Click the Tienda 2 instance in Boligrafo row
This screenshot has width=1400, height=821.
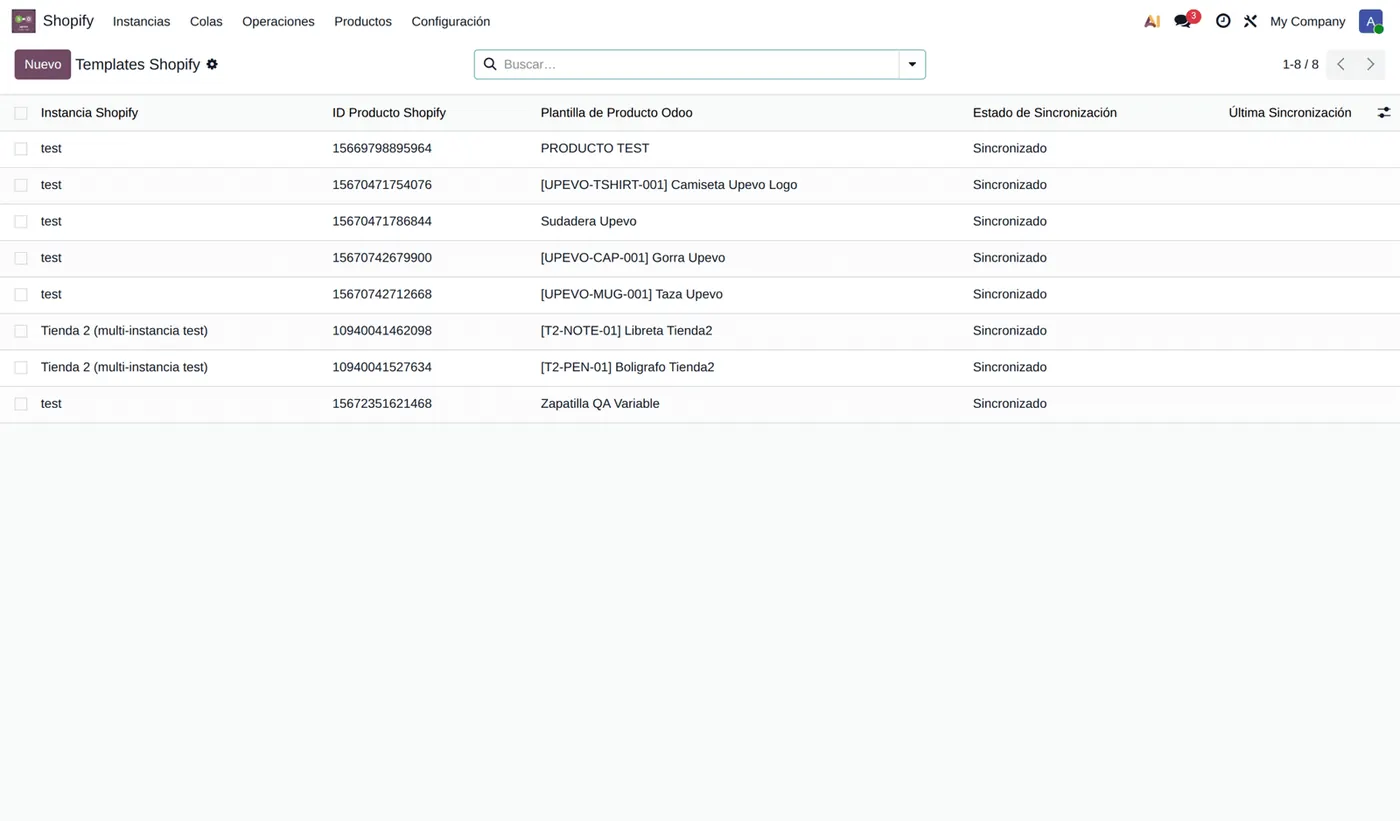pyautogui.click(x=124, y=368)
